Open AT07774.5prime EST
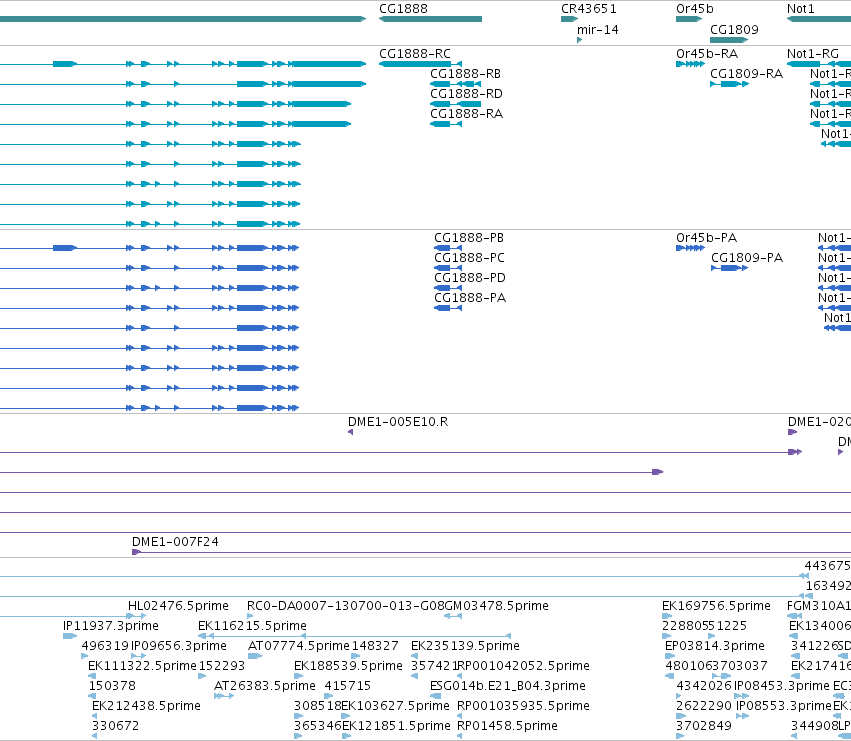Screen dimensions: 851x741 299,646
